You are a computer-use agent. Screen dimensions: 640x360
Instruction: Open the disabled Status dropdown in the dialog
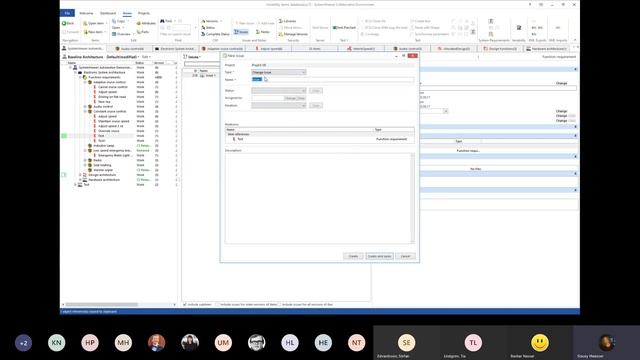(279, 91)
